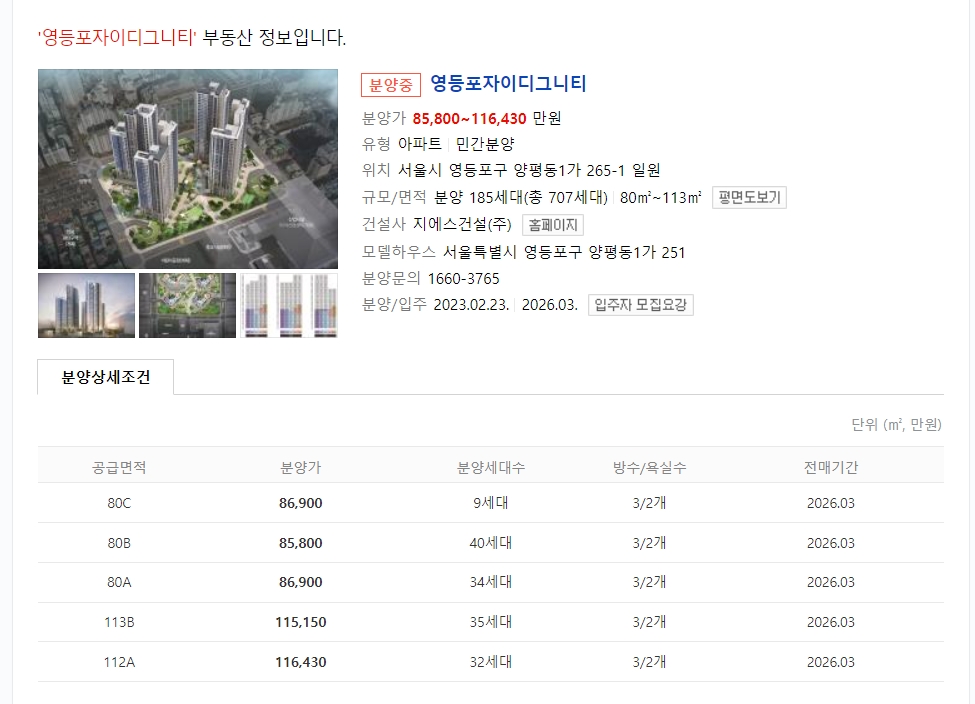This screenshot has width=975, height=704.
Task: Select the 80C supply area cell
Action: coord(119,503)
